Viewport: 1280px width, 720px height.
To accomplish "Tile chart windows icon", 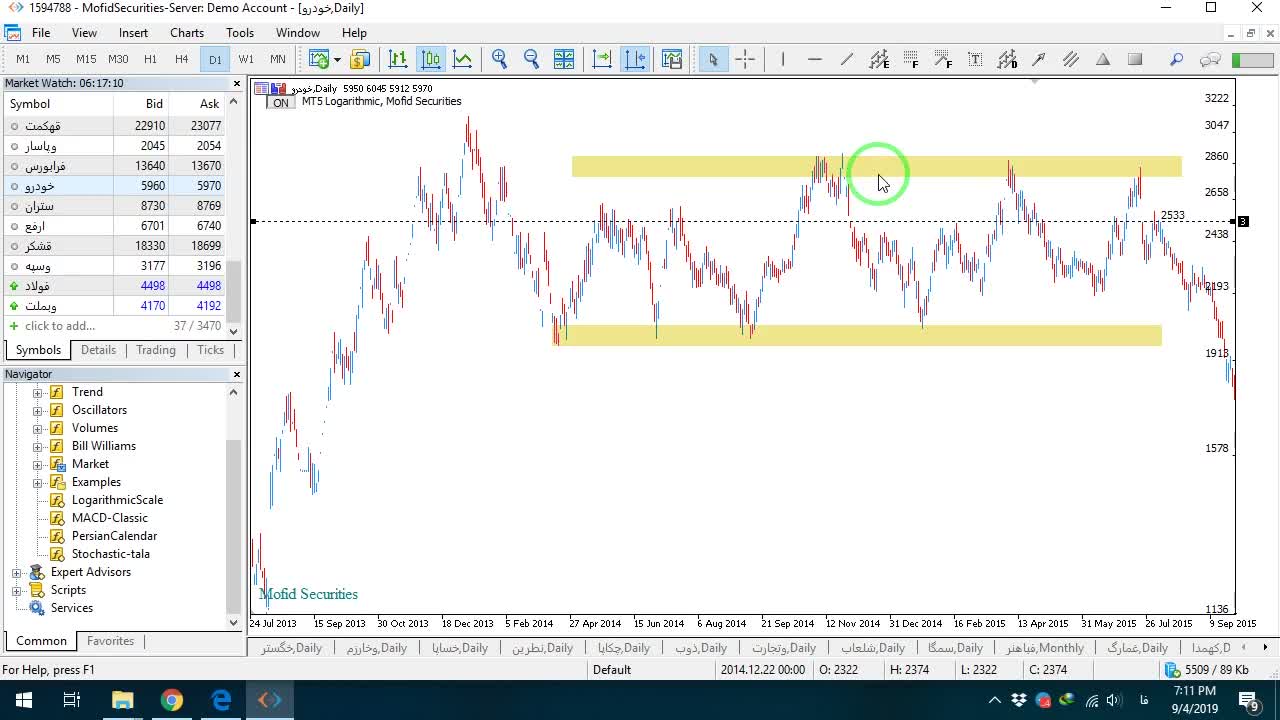I will pyautogui.click(x=564, y=60).
